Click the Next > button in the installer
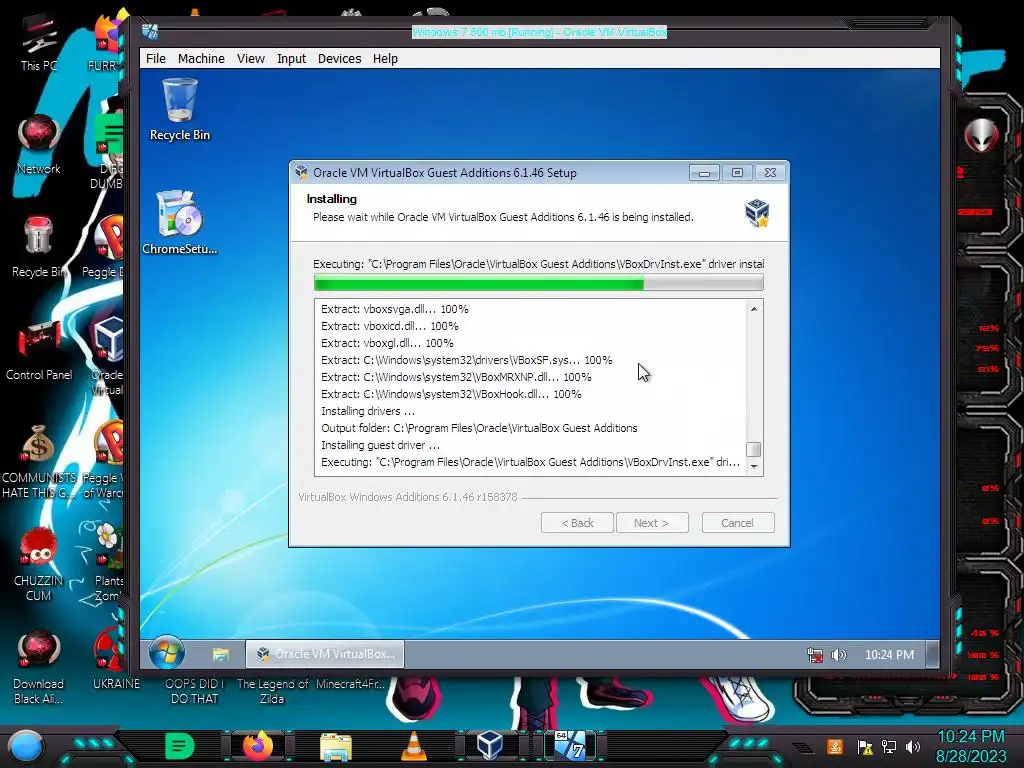Viewport: 1024px width, 768px height. pos(652,522)
